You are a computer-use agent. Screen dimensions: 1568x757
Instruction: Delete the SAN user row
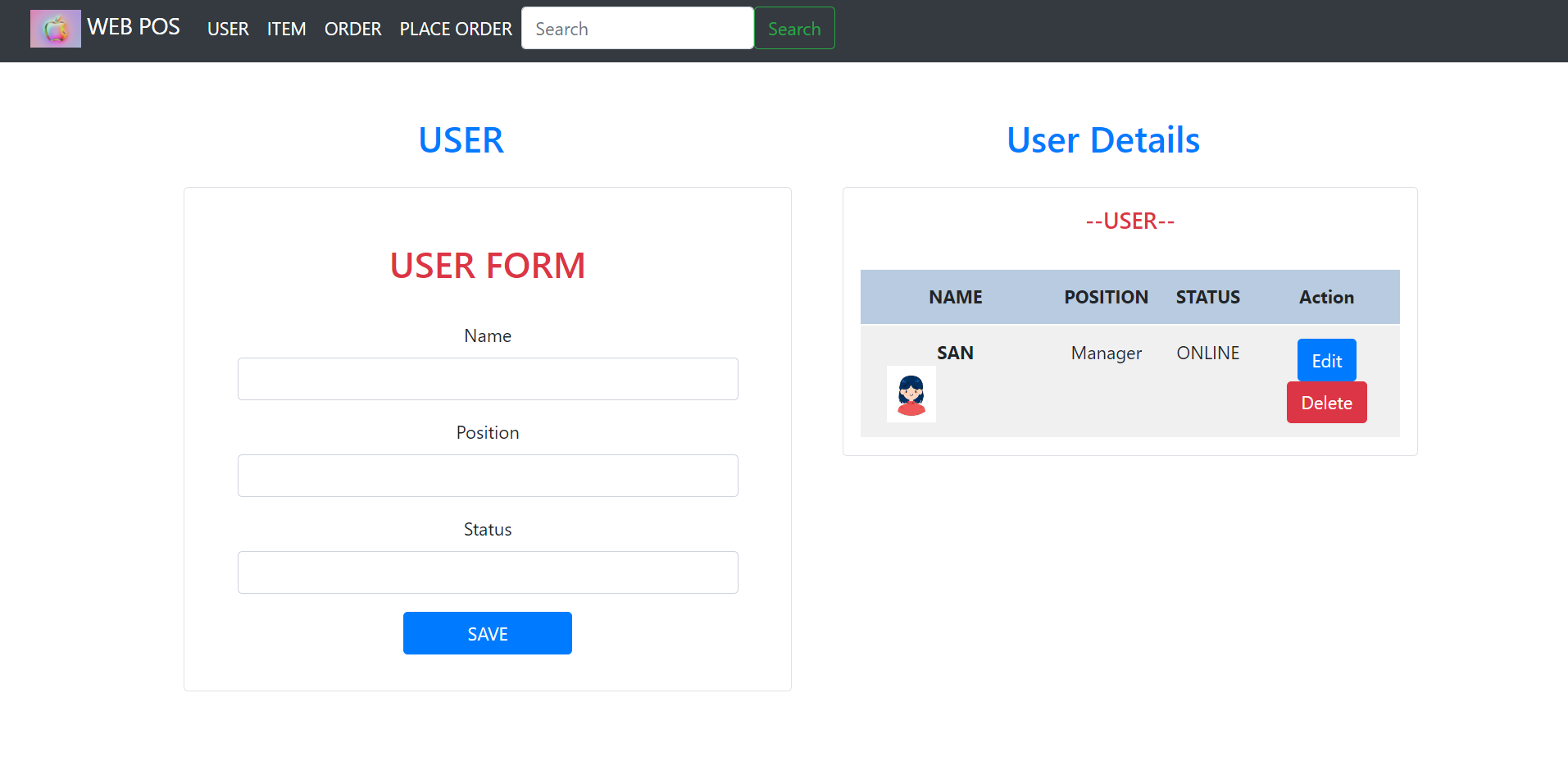click(x=1326, y=403)
